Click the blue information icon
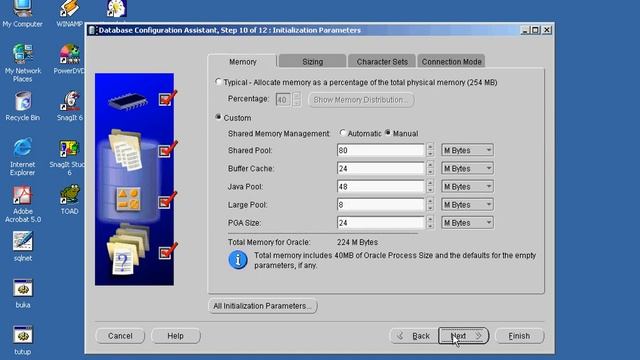 238,260
